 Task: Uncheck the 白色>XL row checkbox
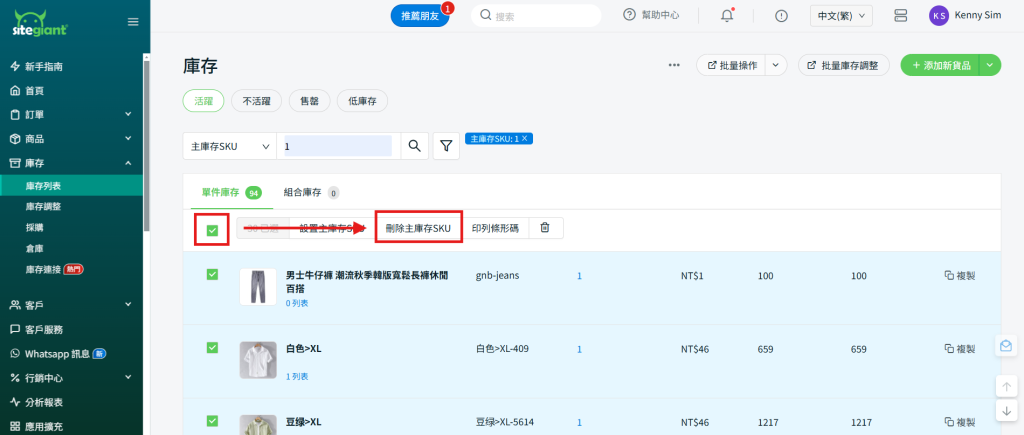coord(212,347)
